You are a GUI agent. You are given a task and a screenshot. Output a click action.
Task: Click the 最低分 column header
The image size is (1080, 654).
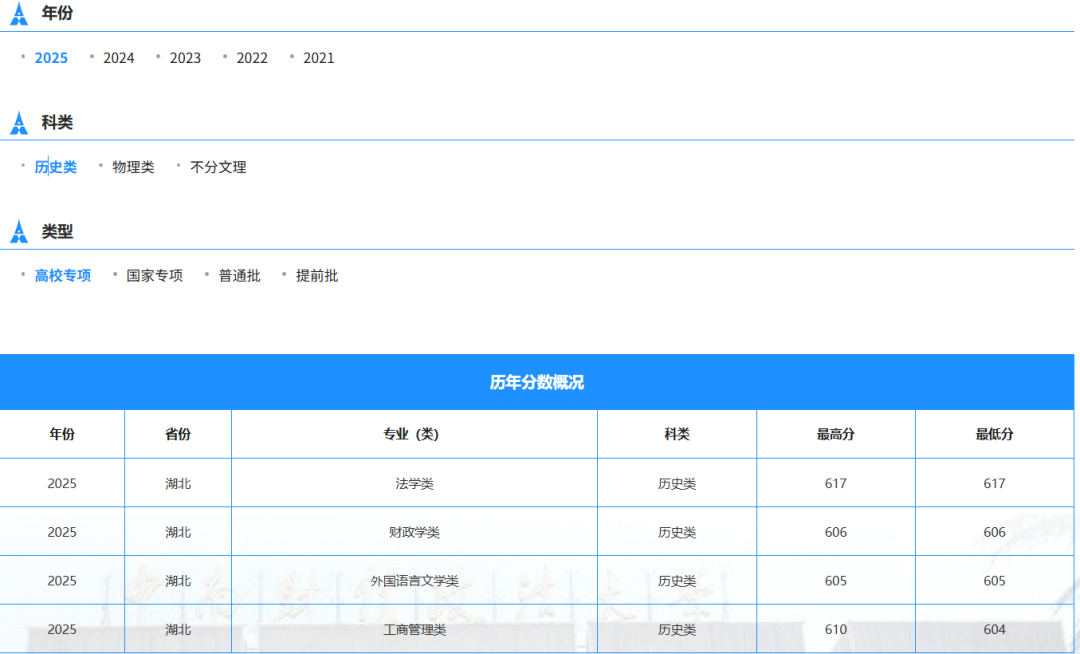click(995, 434)
